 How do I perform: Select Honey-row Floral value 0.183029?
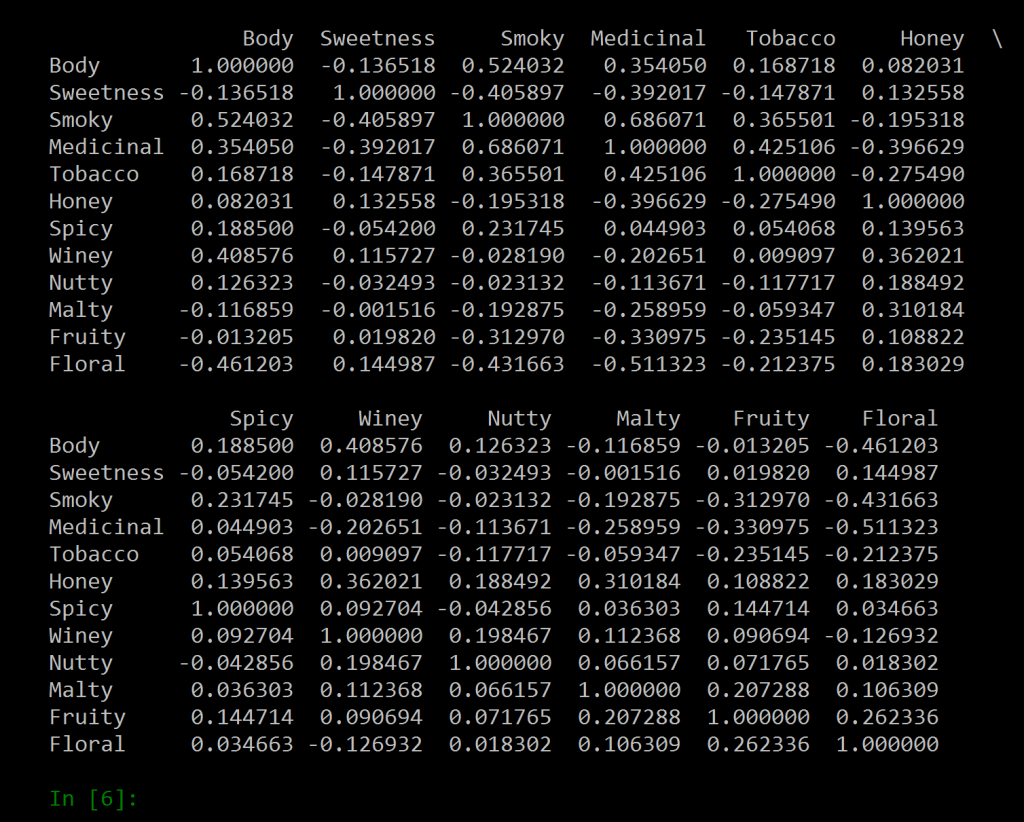887,582
